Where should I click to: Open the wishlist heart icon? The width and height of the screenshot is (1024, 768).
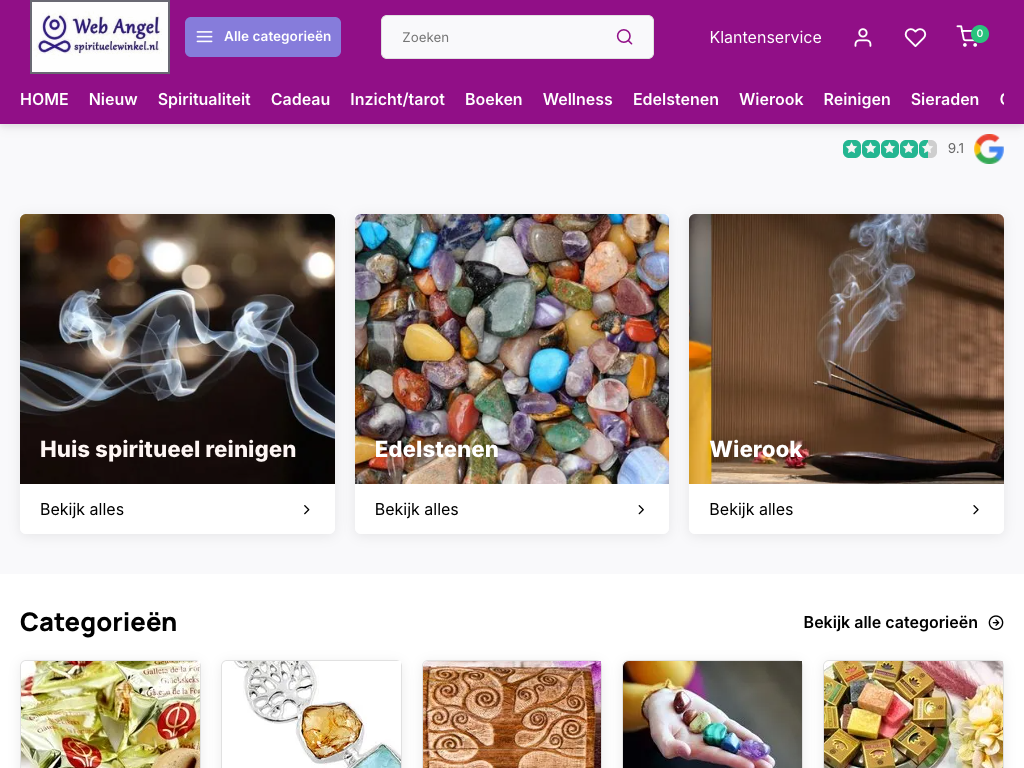[915, 37]
